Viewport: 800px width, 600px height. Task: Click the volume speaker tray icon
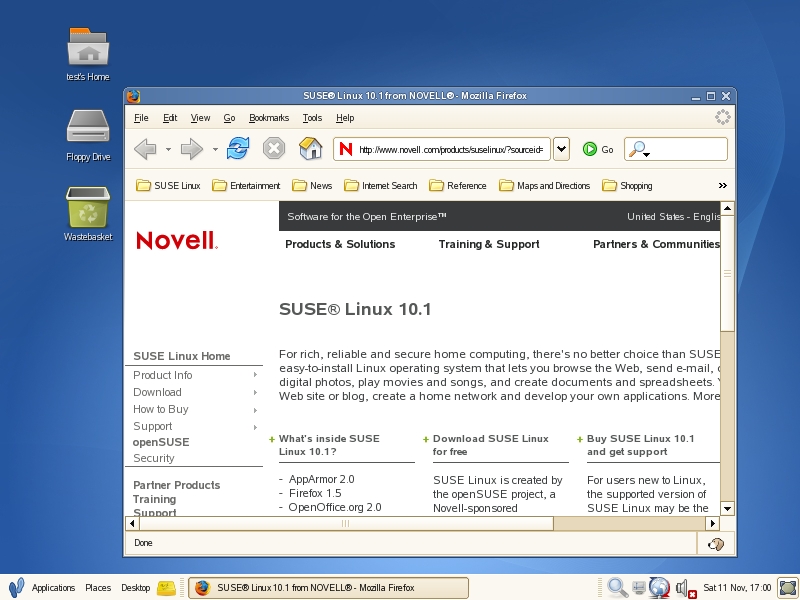[683, 588]
